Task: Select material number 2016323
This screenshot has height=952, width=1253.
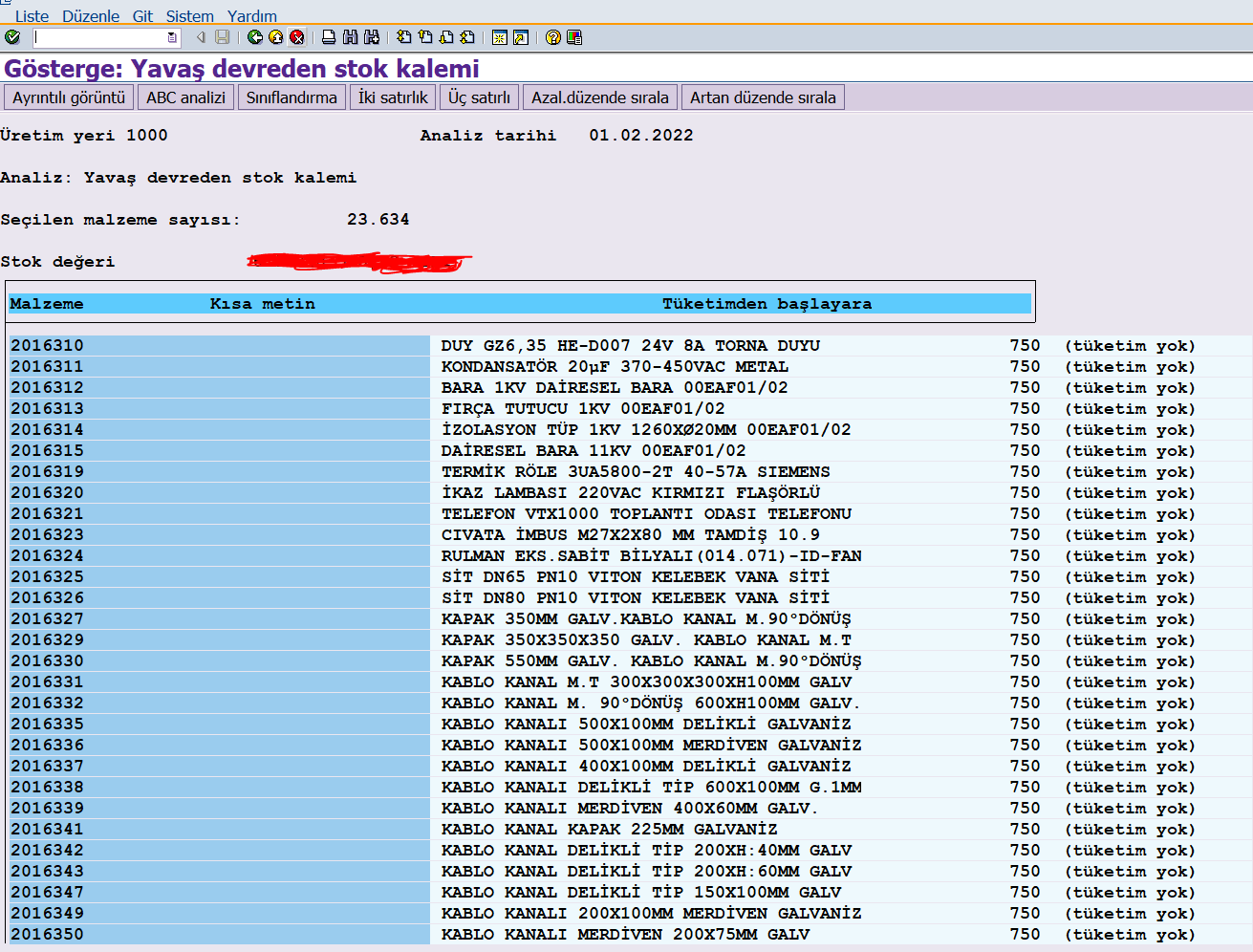Action: (47, 535)
